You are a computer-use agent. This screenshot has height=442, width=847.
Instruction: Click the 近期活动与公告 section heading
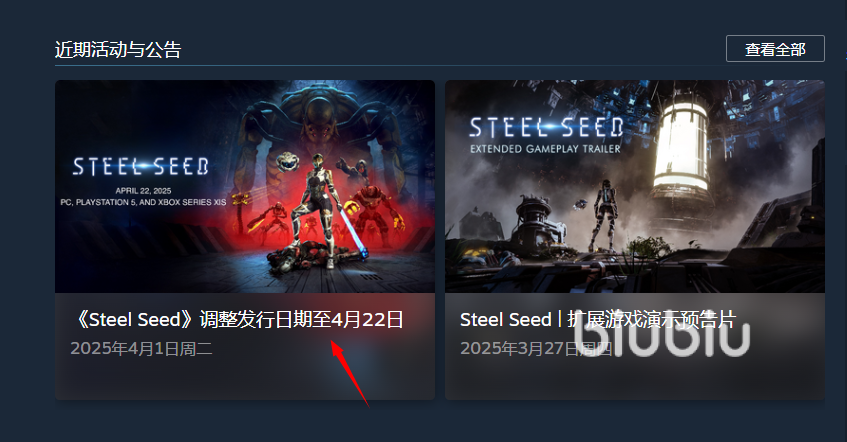click(118, 49)
